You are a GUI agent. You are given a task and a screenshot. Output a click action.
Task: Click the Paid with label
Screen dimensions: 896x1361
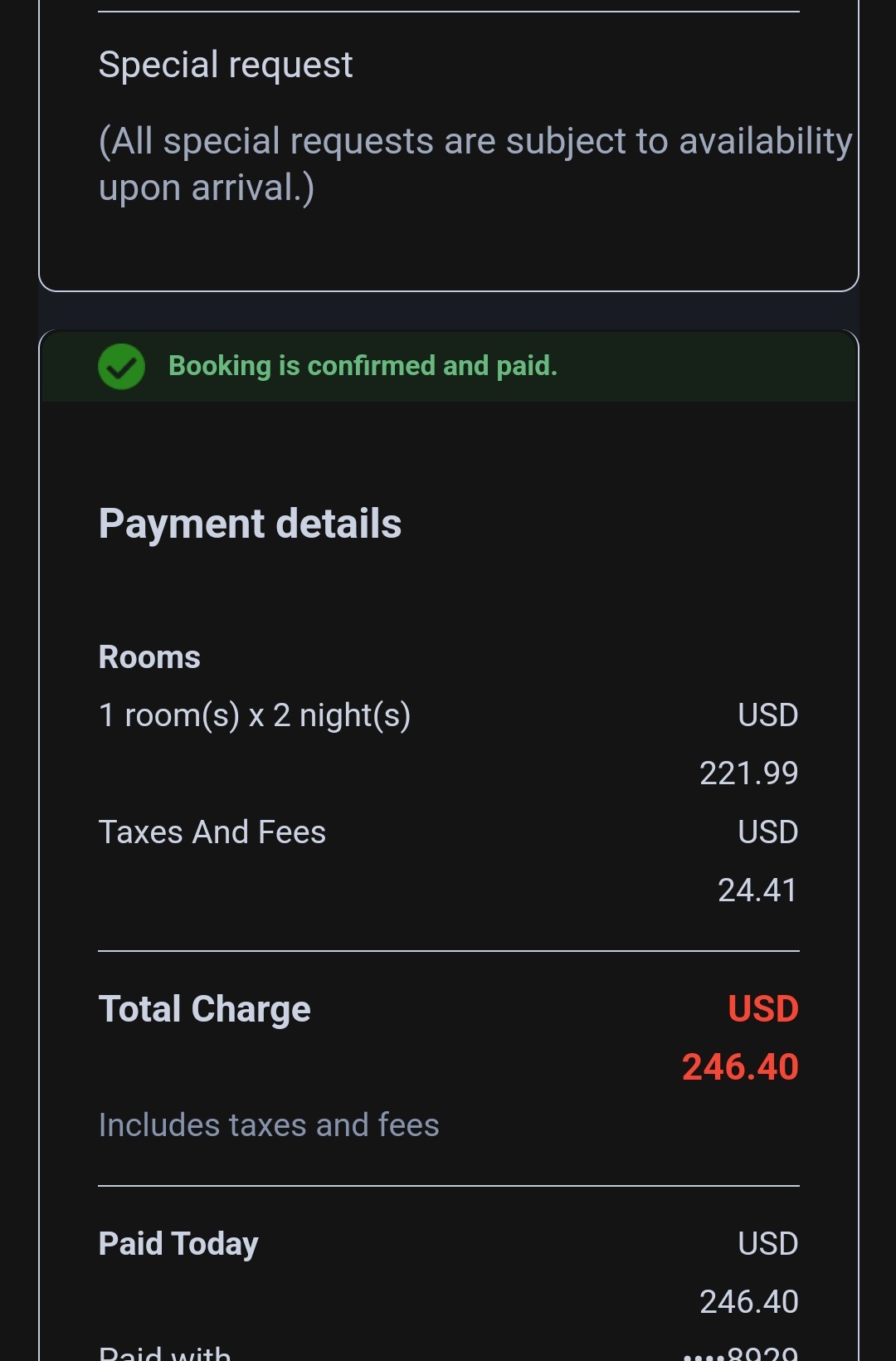(x=165, y=1353)
